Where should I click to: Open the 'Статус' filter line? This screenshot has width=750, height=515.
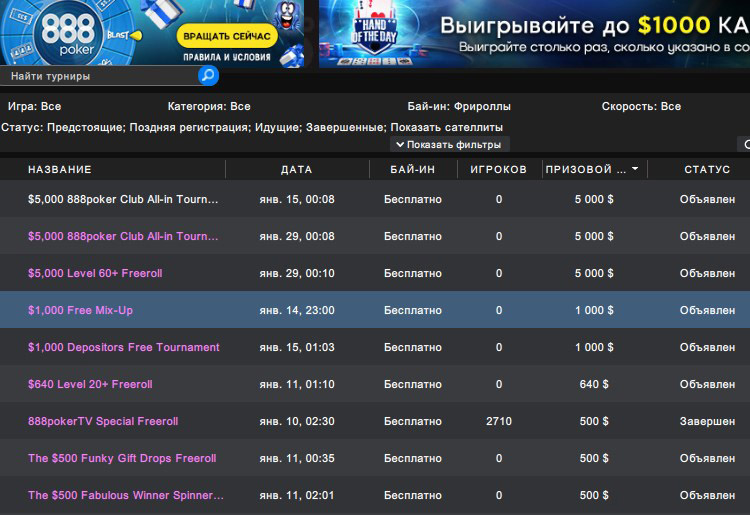(252, 127)
